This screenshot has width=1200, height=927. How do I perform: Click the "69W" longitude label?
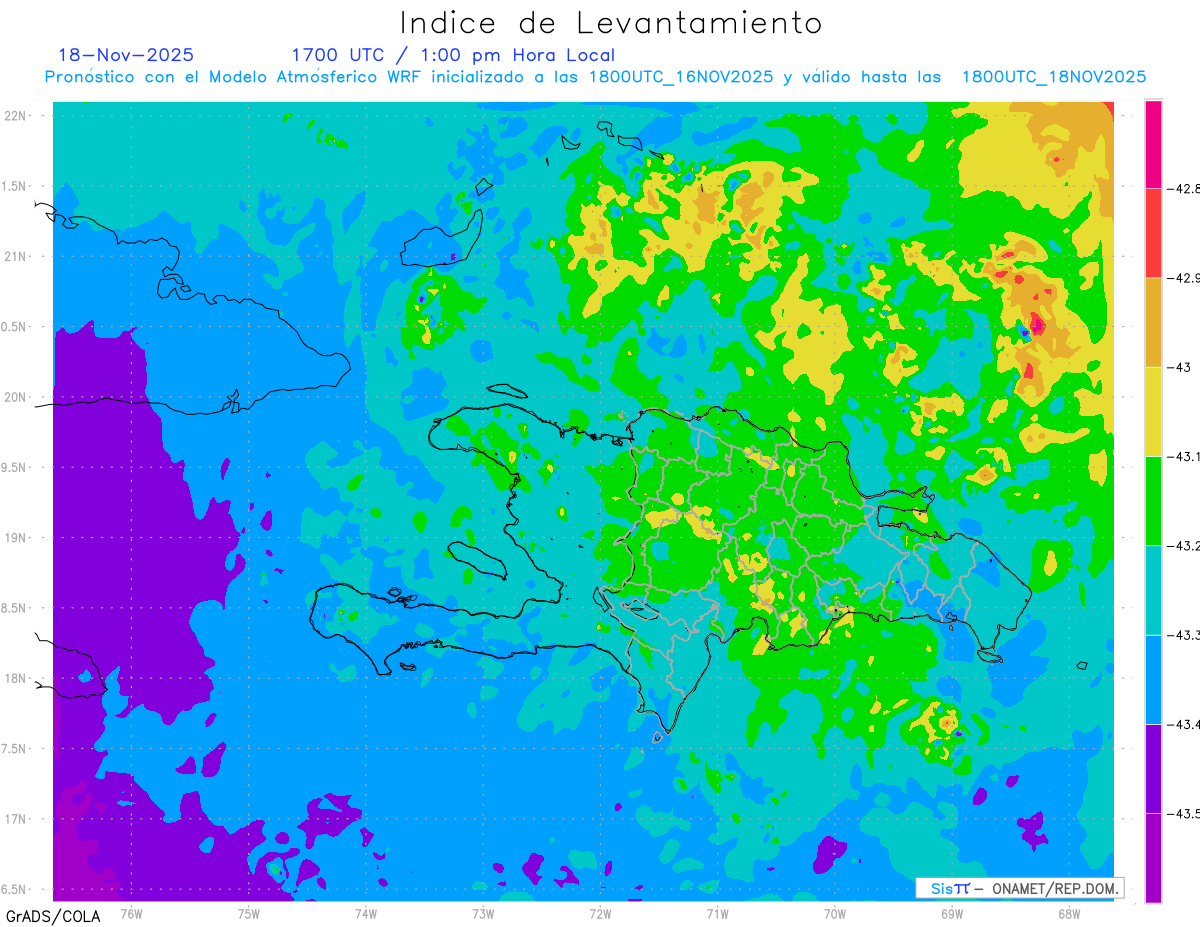951,913
